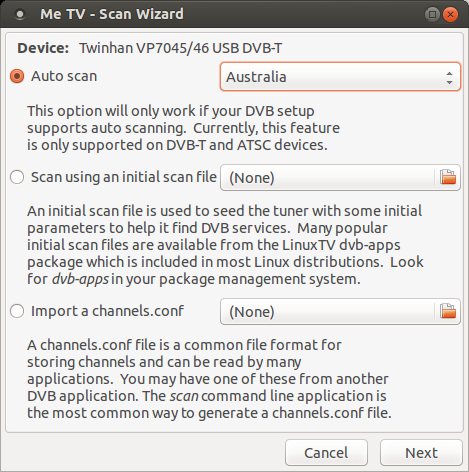Click the 'Auto scan' label text
The height and width of the screenshot is (472, 469).
[x=64, y=76]
